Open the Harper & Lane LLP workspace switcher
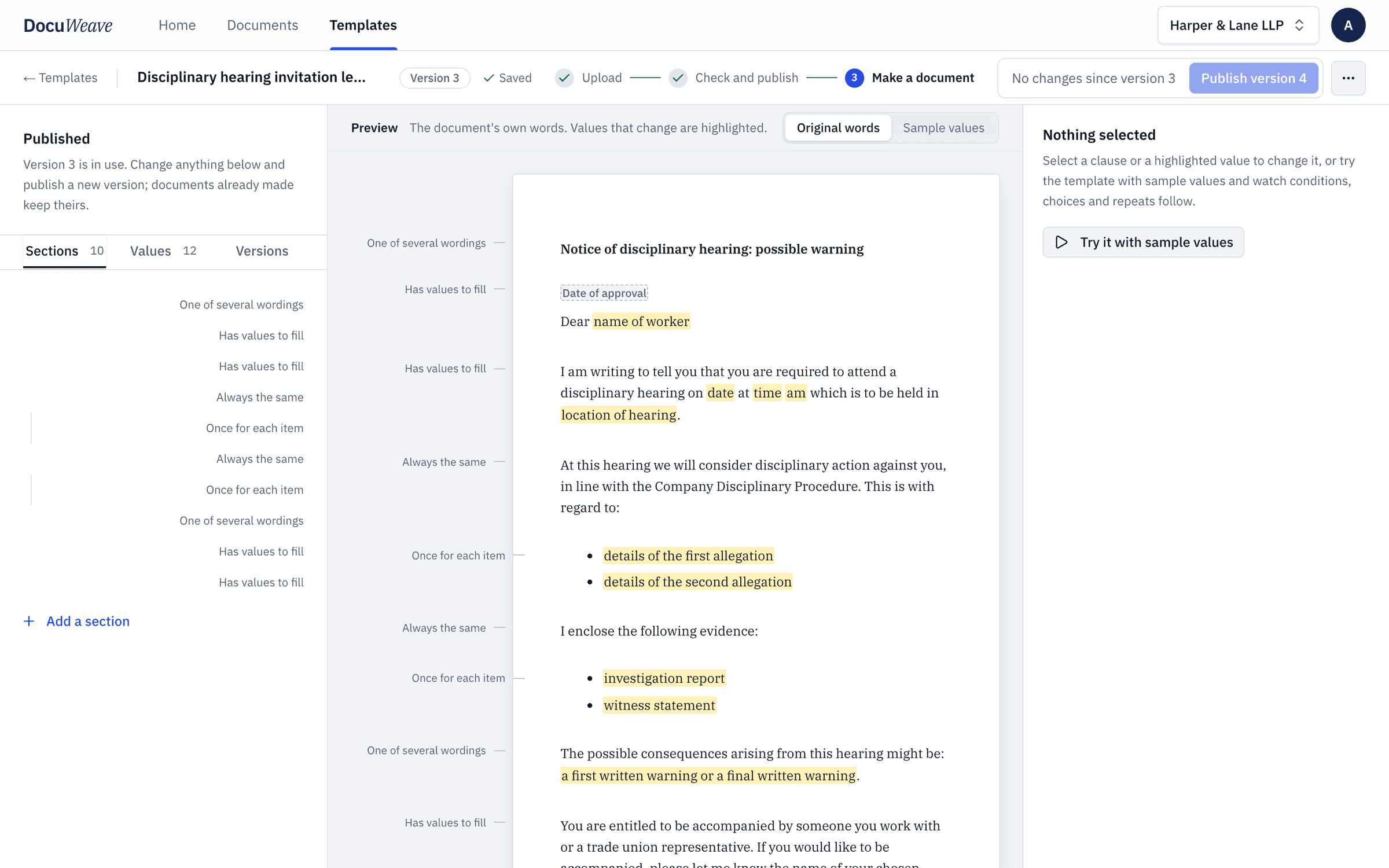1389x868 pixels. click(x=1238, y=25)
